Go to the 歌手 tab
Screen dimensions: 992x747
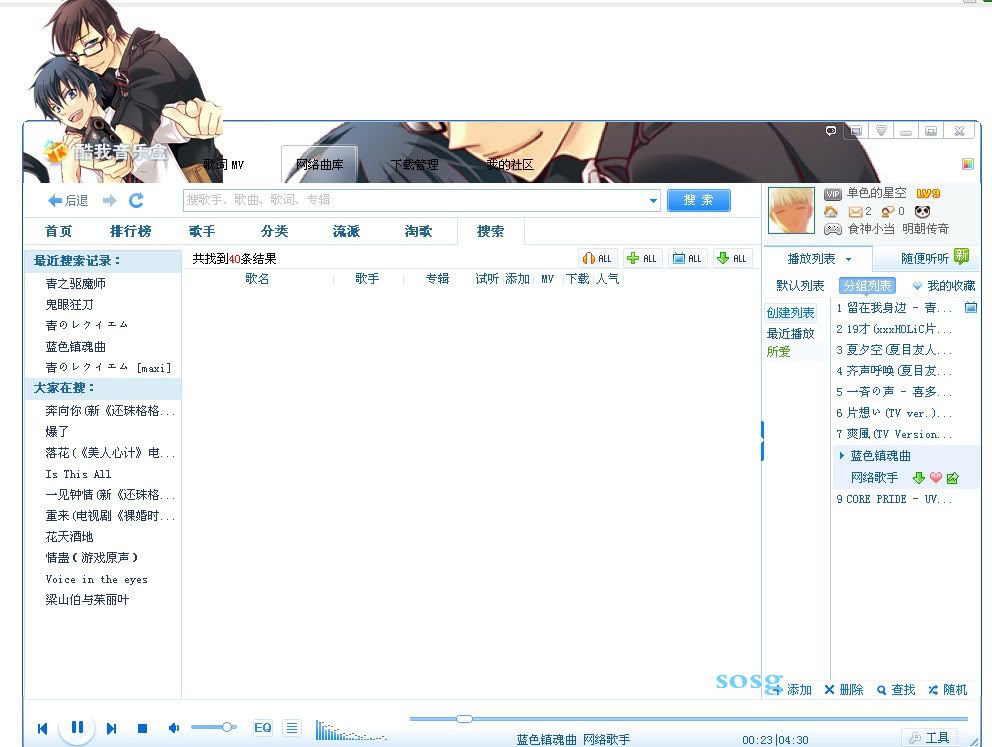[202, 232]
